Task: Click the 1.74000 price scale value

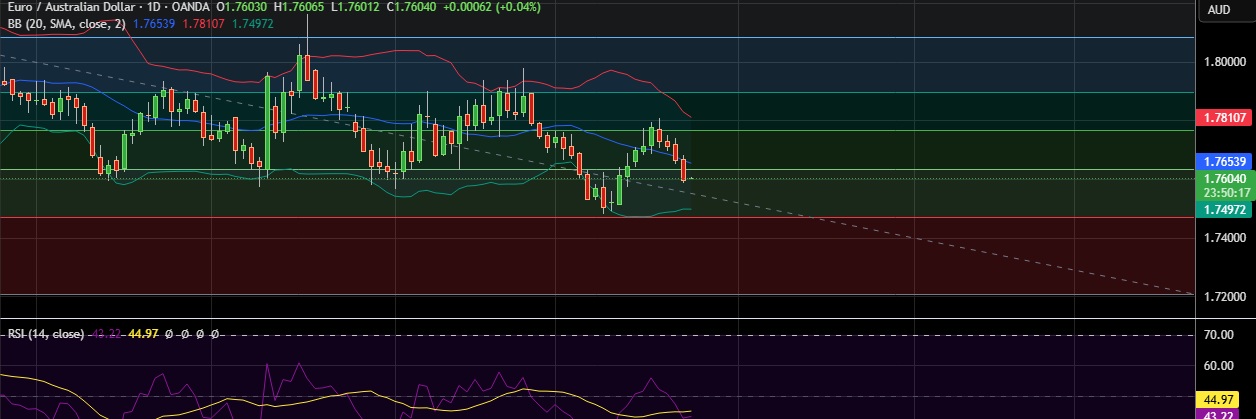Action: 1225,239
